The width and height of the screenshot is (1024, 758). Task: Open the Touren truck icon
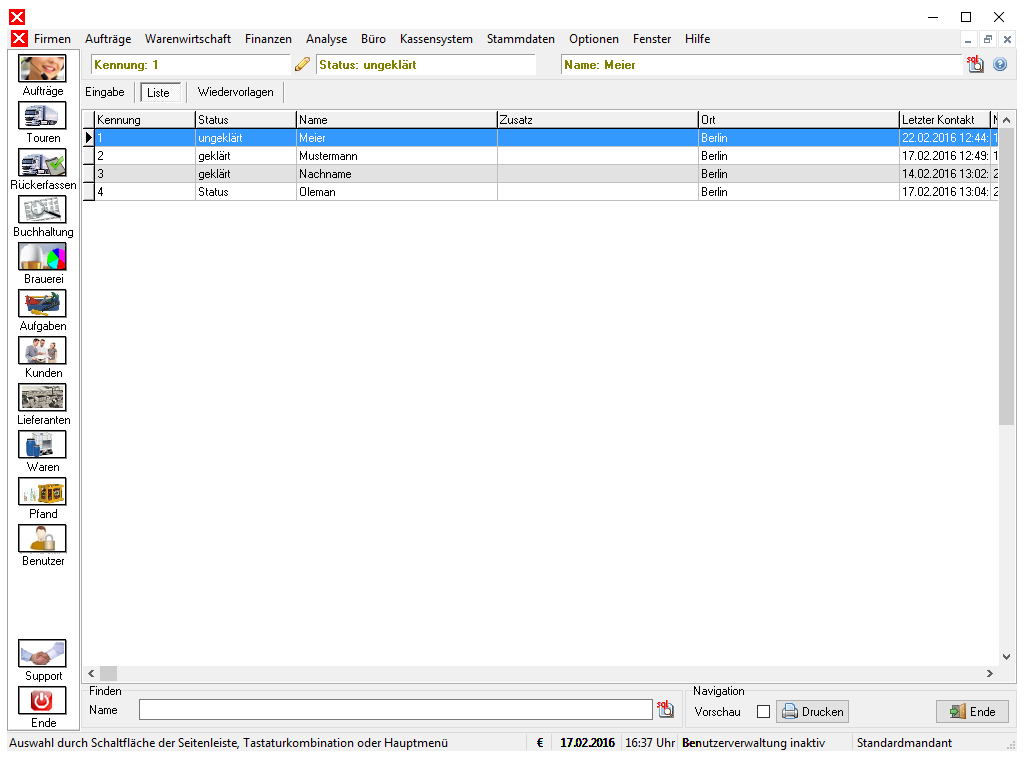pyautogui.click(x=42, y=116)
